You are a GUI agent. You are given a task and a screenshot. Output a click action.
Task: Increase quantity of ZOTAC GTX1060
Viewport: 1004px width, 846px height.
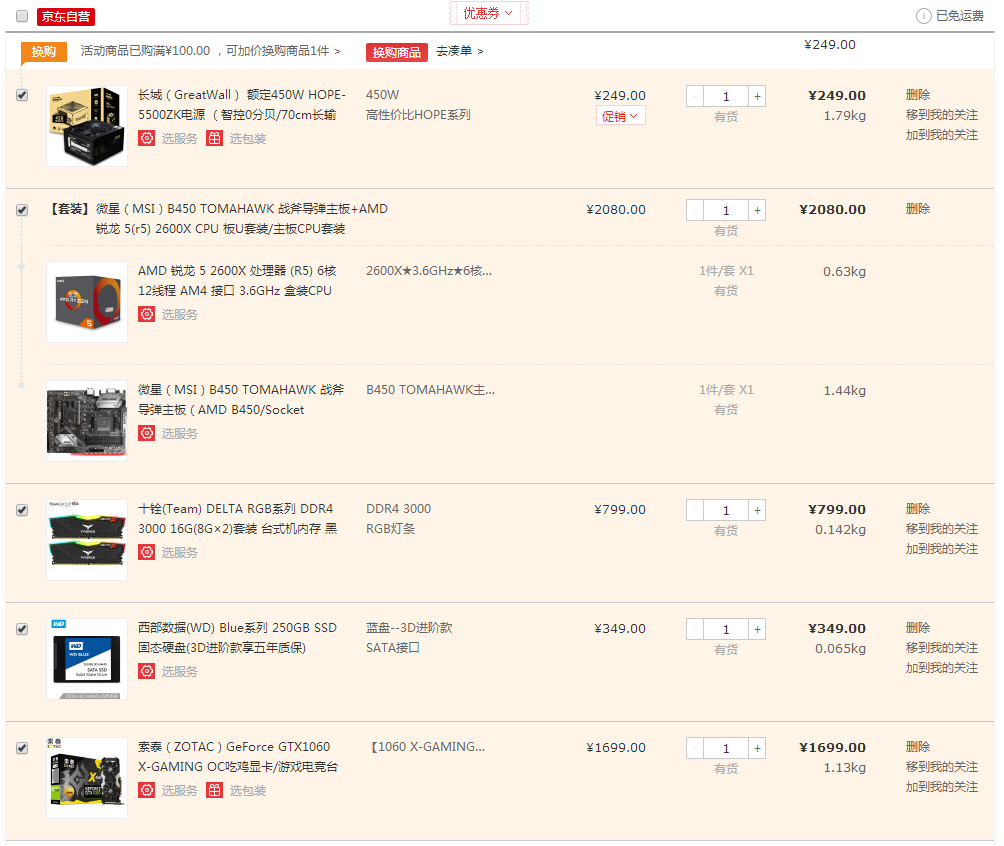(757, 748)
